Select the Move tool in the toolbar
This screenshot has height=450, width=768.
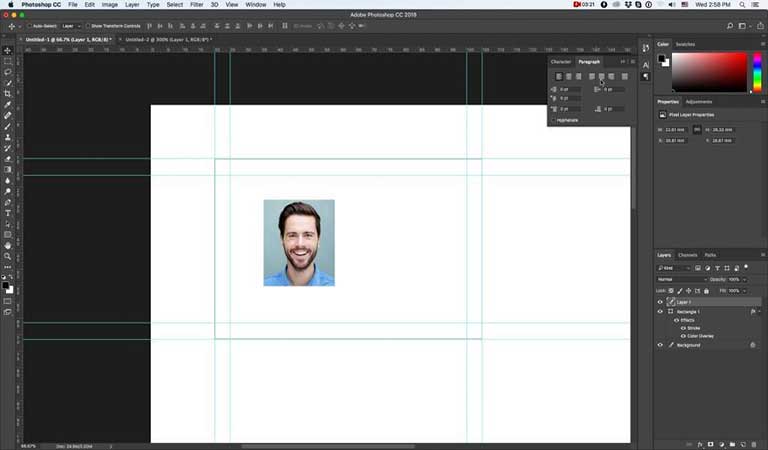point(8,50)
